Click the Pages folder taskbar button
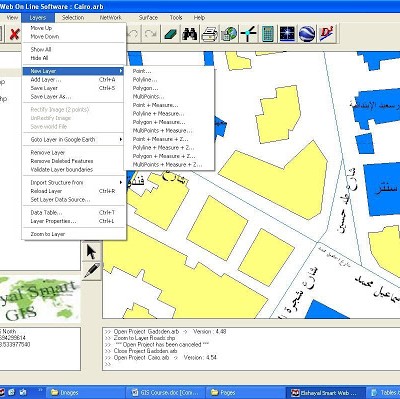 (245, 393)
